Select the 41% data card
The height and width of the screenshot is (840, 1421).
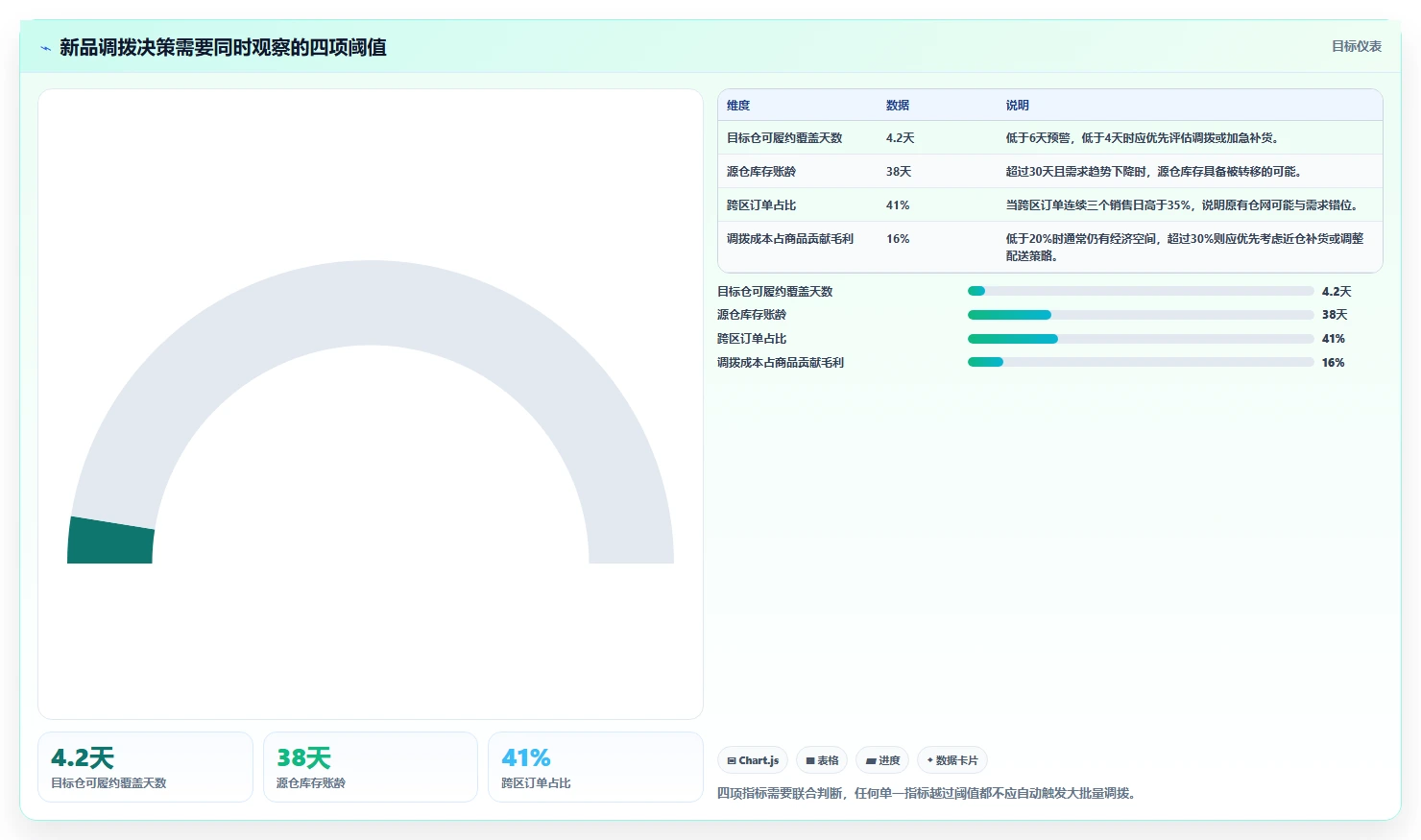[595, 767]
